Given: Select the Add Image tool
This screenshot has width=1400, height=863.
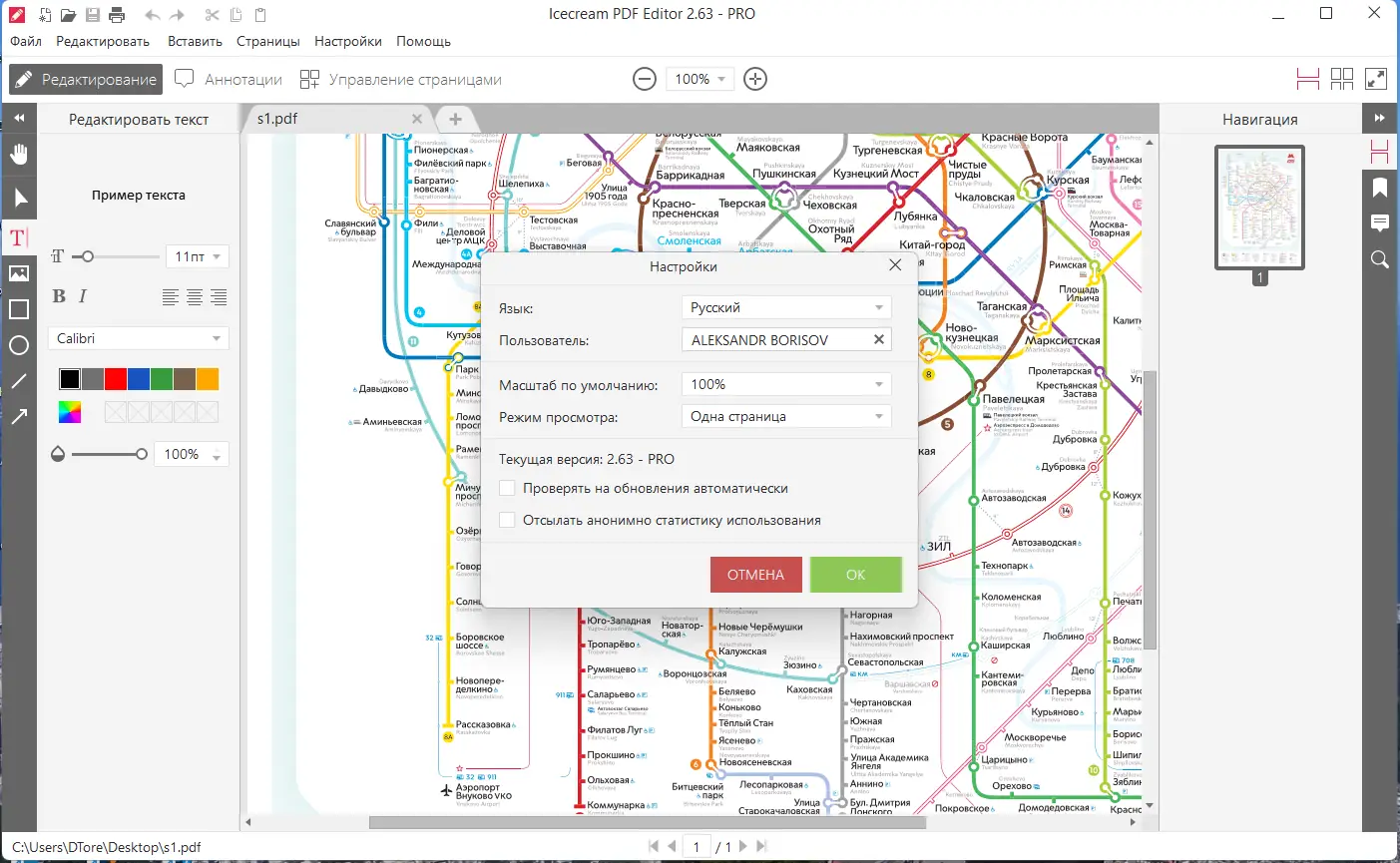Looking at the screenshot, I should (x=19, y=273).
